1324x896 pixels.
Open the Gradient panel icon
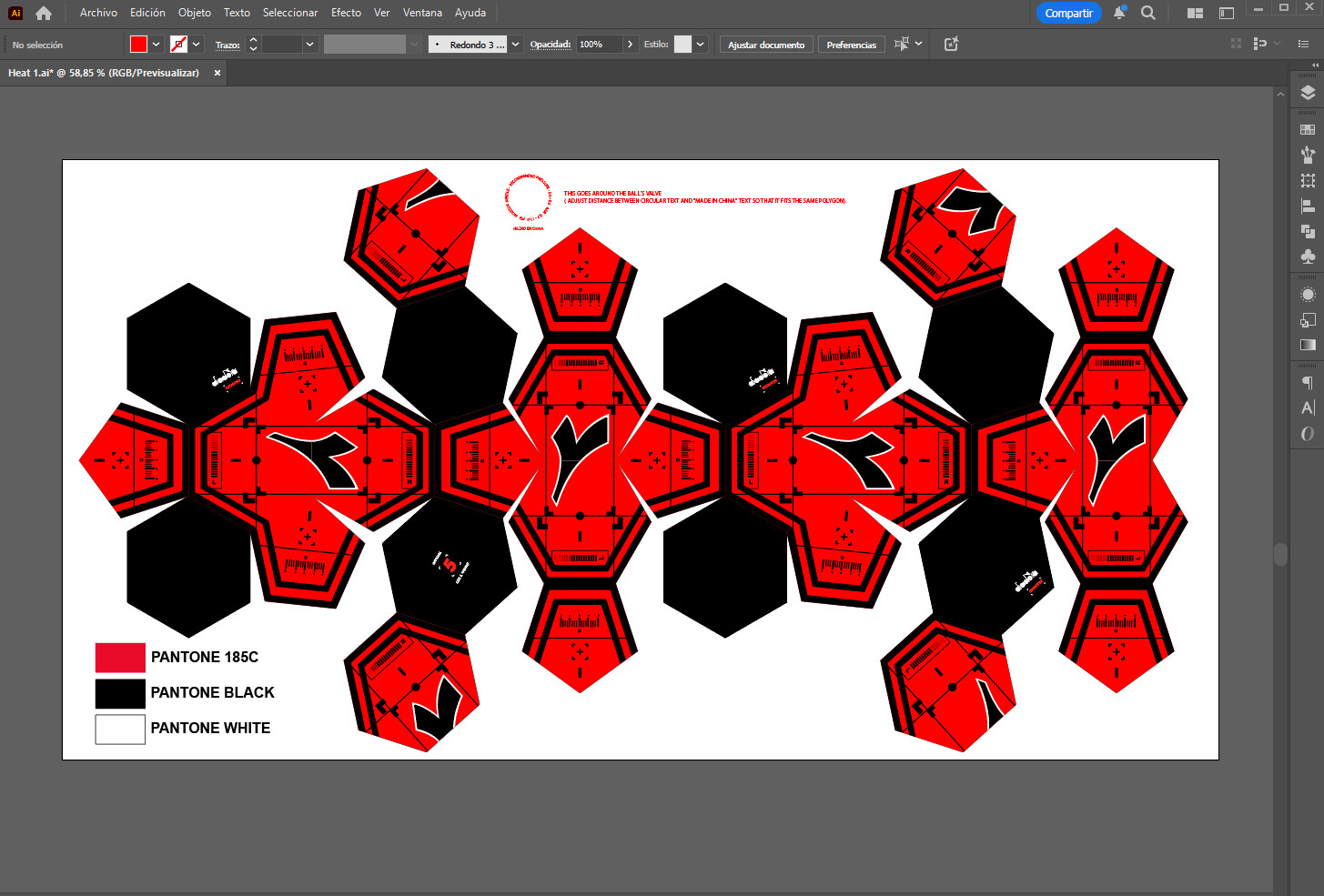(1308, 345)
